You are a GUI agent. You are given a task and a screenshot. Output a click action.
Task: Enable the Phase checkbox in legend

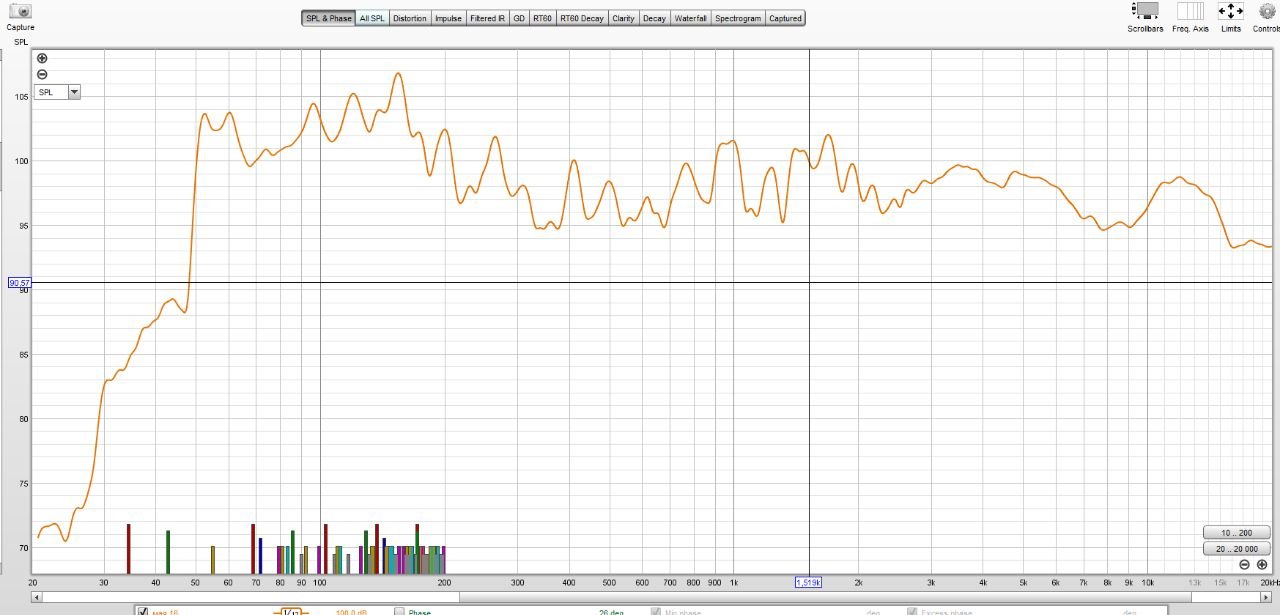399,612
